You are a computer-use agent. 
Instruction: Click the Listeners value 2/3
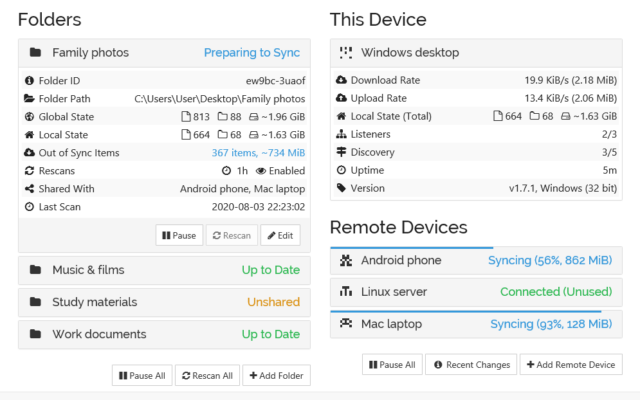[x=609, y=134]
